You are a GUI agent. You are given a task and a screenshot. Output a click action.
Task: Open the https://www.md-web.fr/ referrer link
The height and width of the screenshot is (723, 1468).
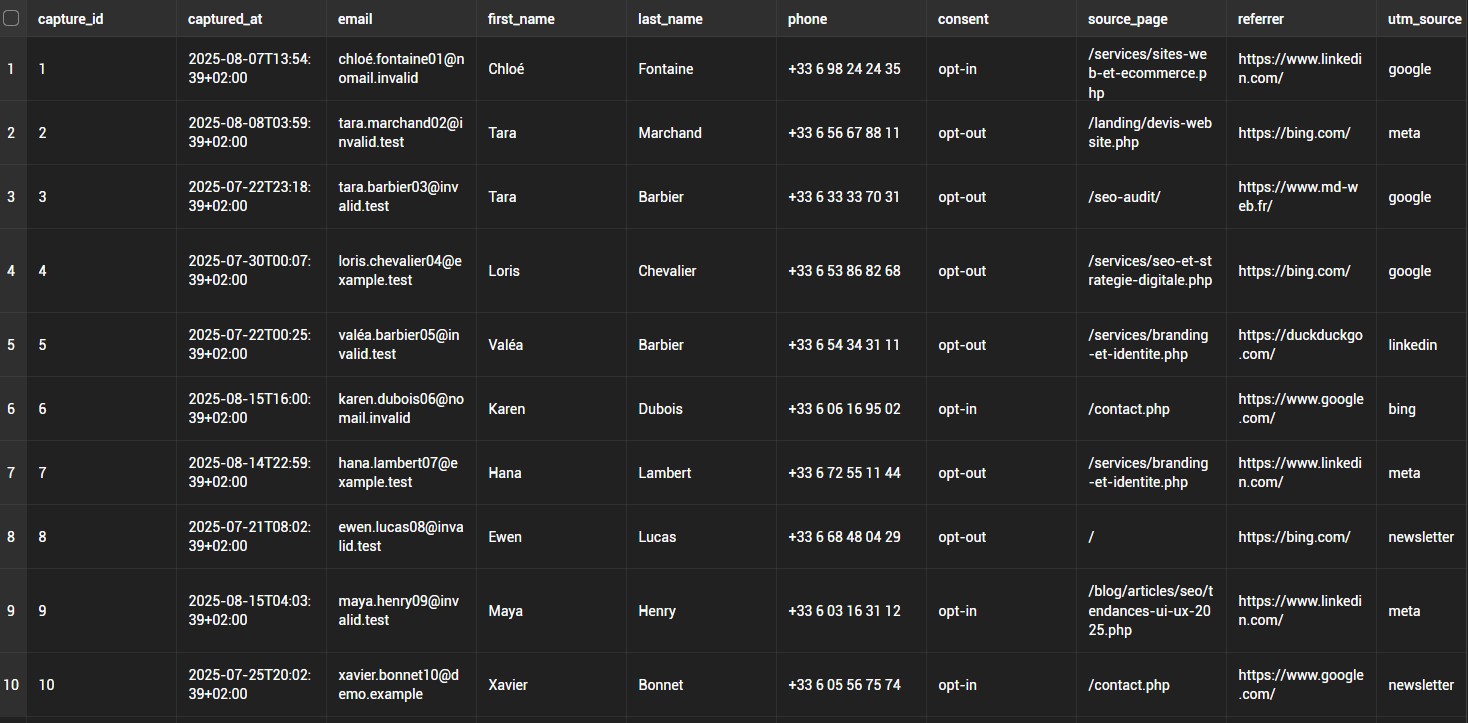pyautogui.click(x=1297, y=196)
